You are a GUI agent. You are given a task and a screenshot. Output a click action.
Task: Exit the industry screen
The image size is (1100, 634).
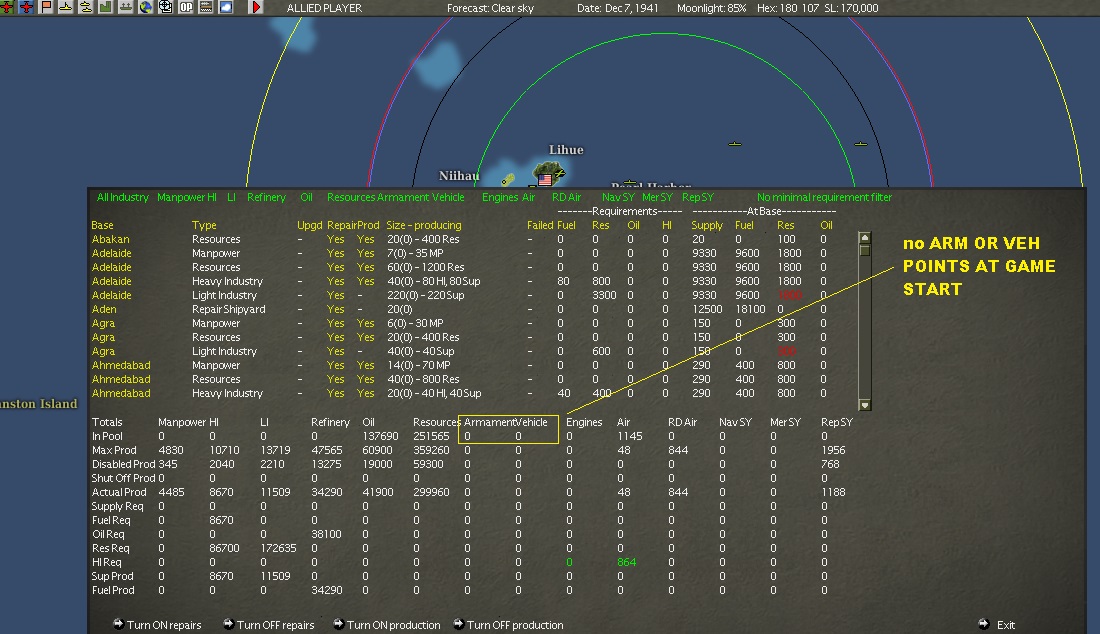(1006, 625)
